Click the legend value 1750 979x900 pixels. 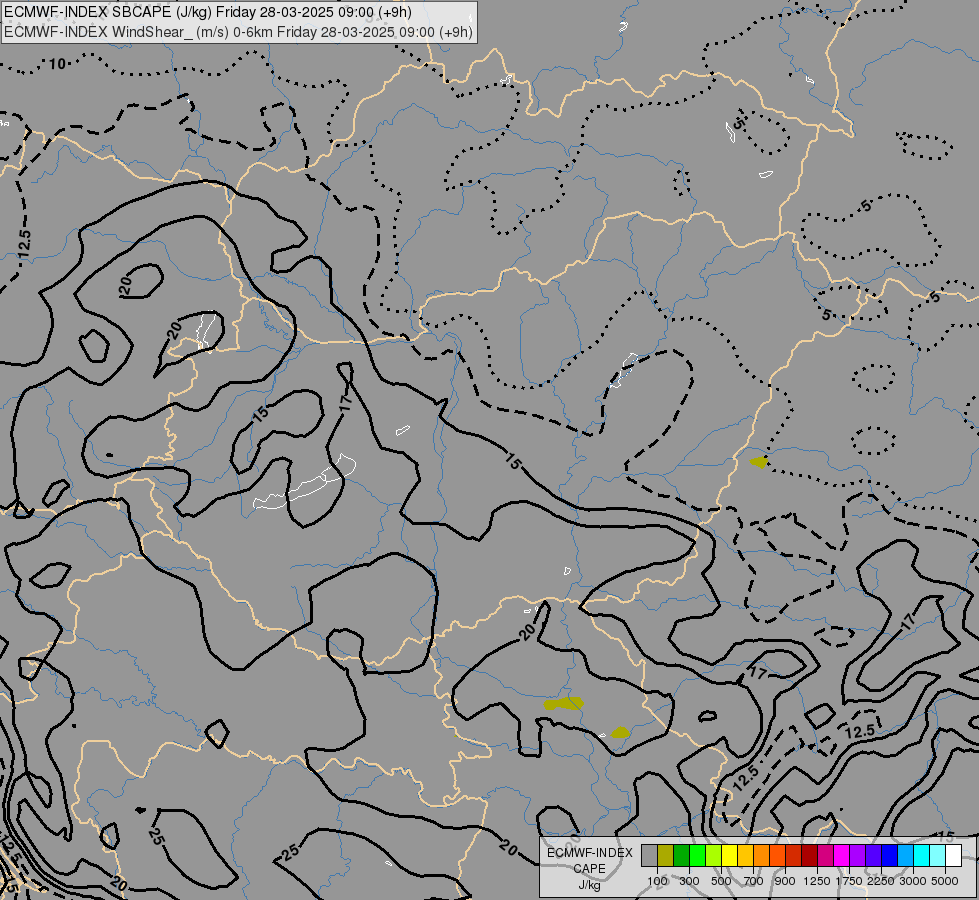(x=849, y=881)
